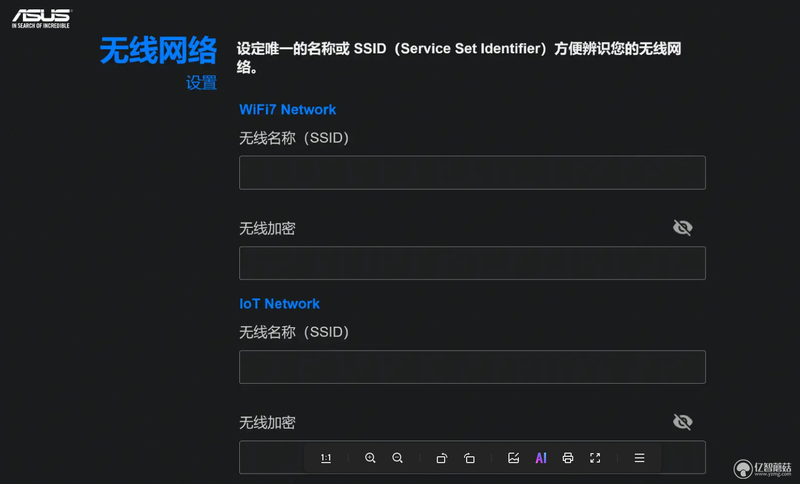
Task: Click the 无线网络 page title
Action: [159, 50]
